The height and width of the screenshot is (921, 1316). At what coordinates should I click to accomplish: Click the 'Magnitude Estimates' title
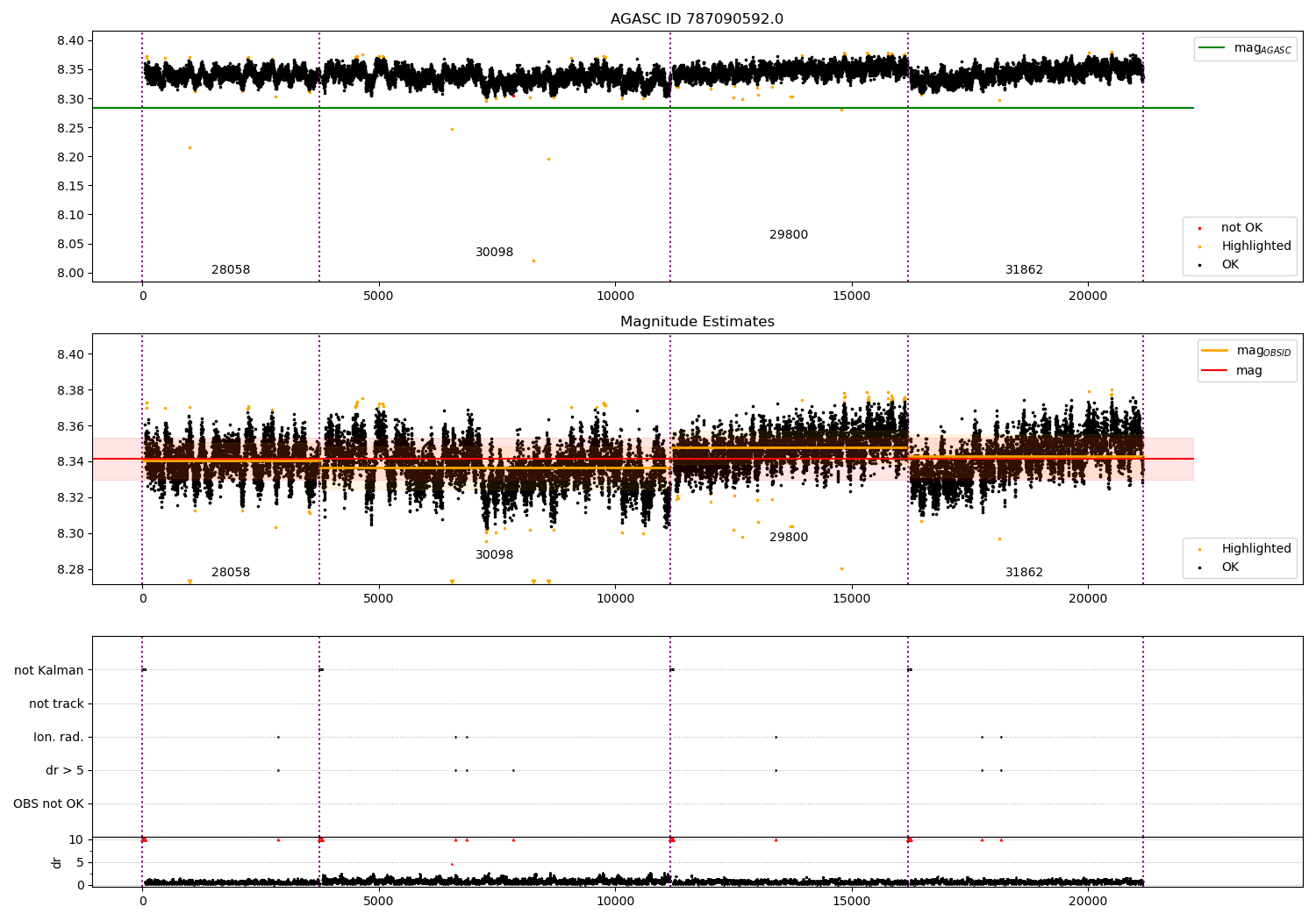[697, 322]
